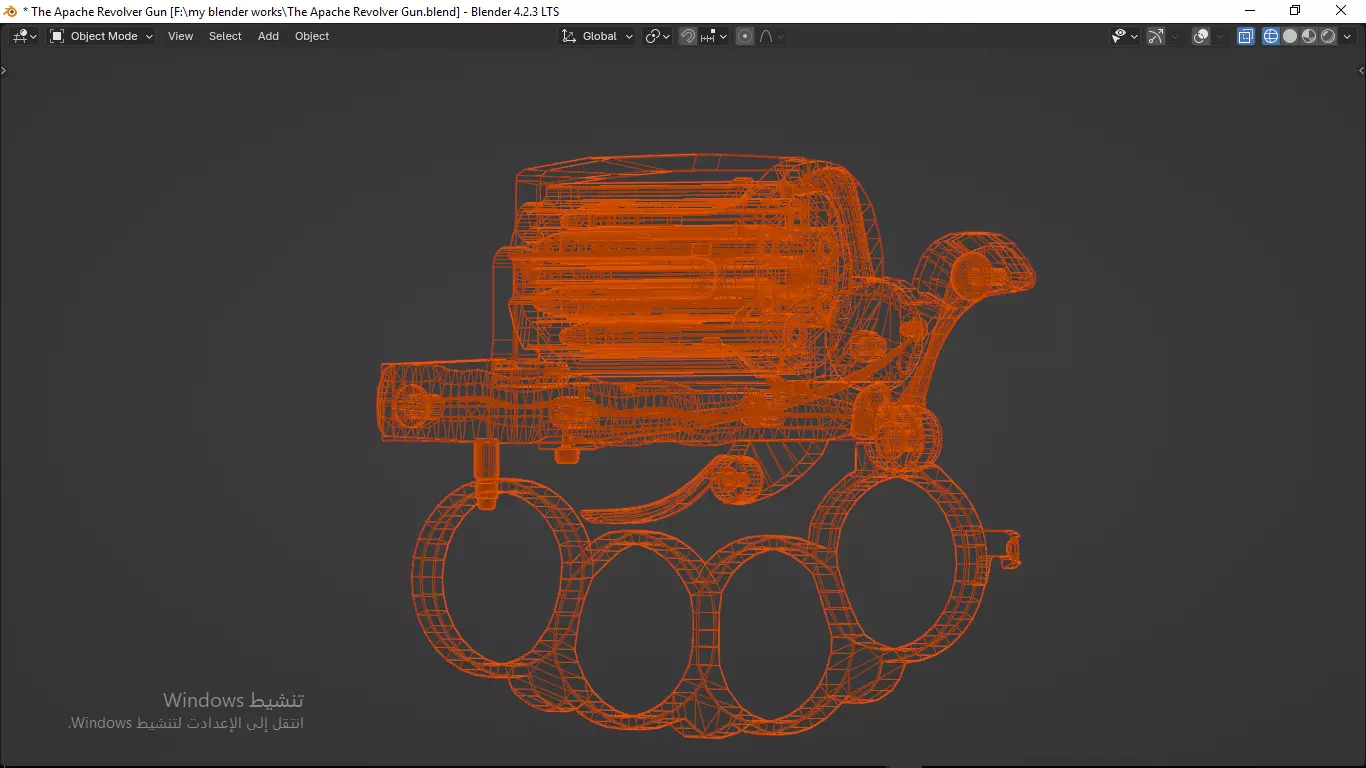1366x768 pixels.
Task: Open the selectability and visibility dropdown
Action: [1125, 36]
